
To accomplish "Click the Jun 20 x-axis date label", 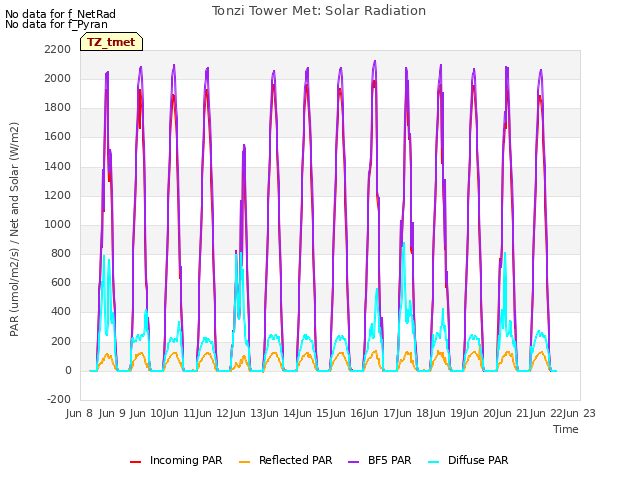I will (x=479, y=413).
